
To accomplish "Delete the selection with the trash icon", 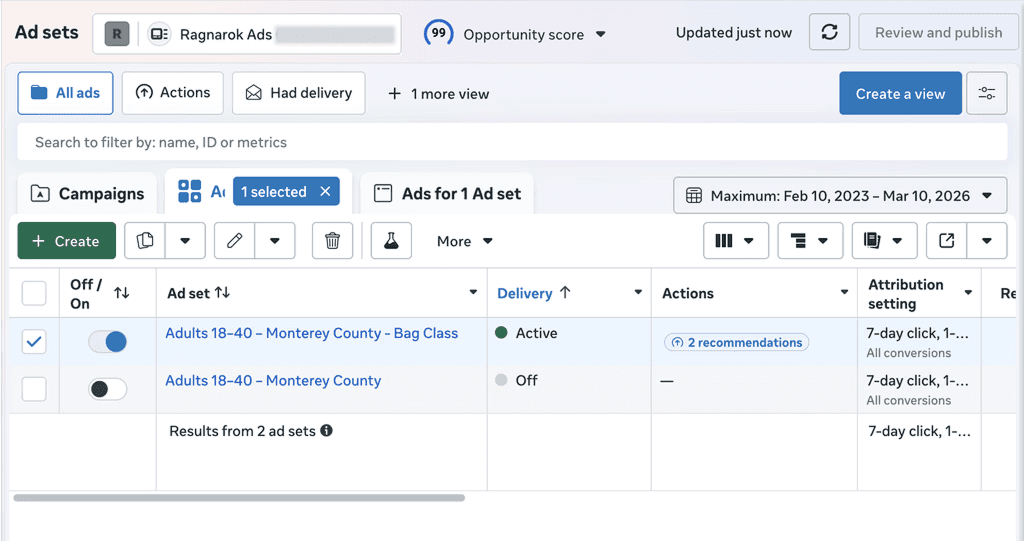I will [x=332, y=241].
